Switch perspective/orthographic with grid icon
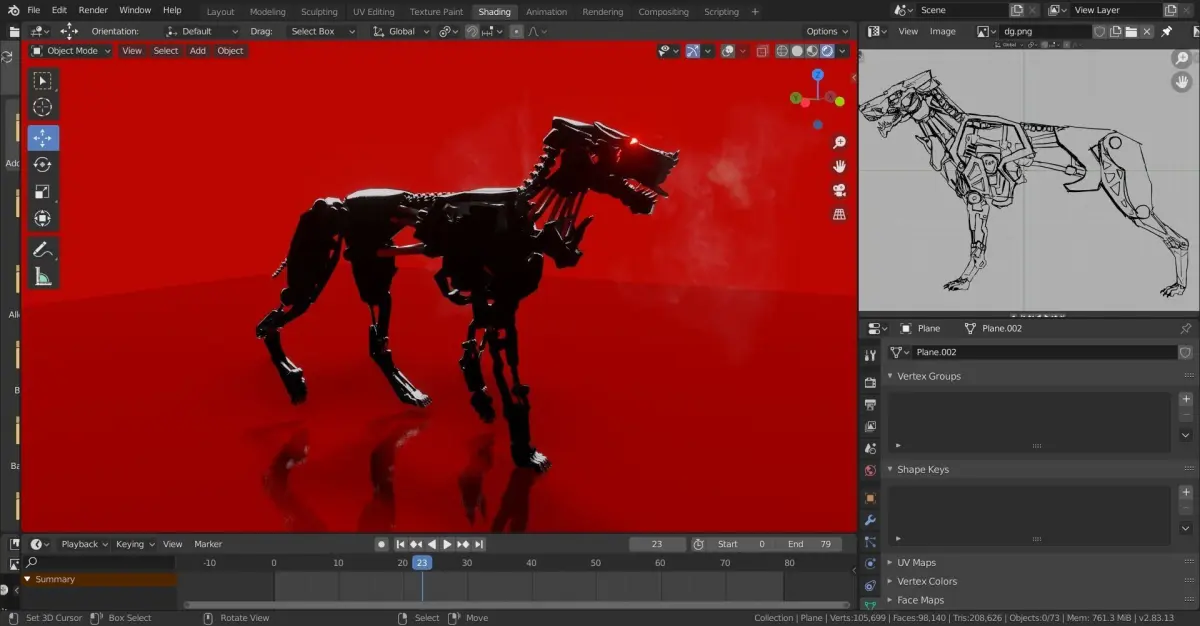This screenshot has width=1200, height=626. pos(840,214)
